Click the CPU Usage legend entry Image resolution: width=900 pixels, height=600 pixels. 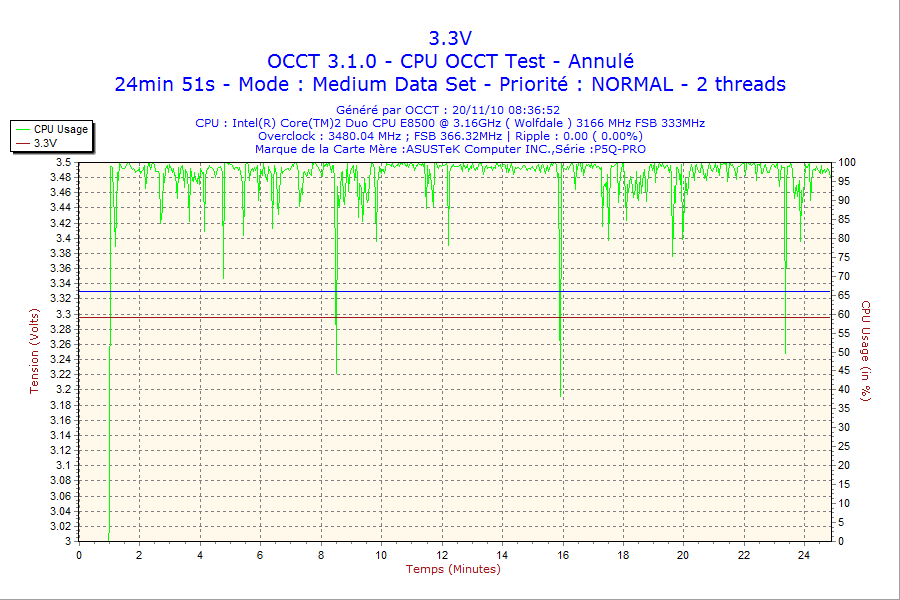[60, 129]
